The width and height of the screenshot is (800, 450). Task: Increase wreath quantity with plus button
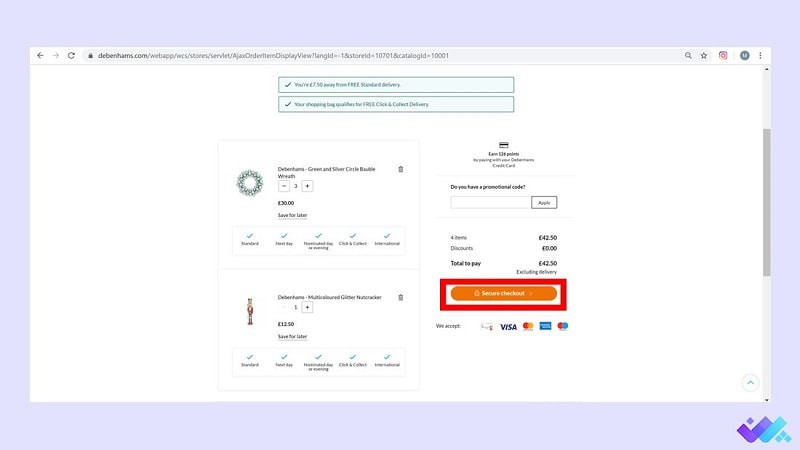(307, 186)
